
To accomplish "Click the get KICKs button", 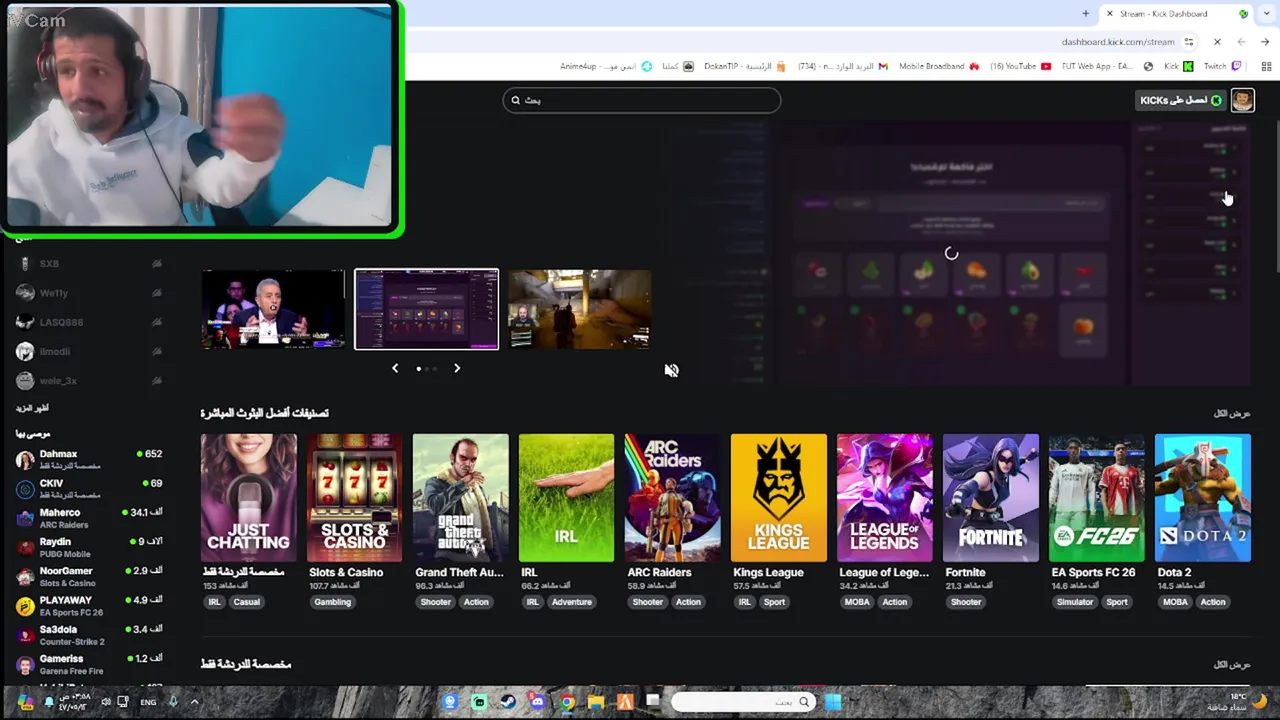I will tap(1182, 100).
